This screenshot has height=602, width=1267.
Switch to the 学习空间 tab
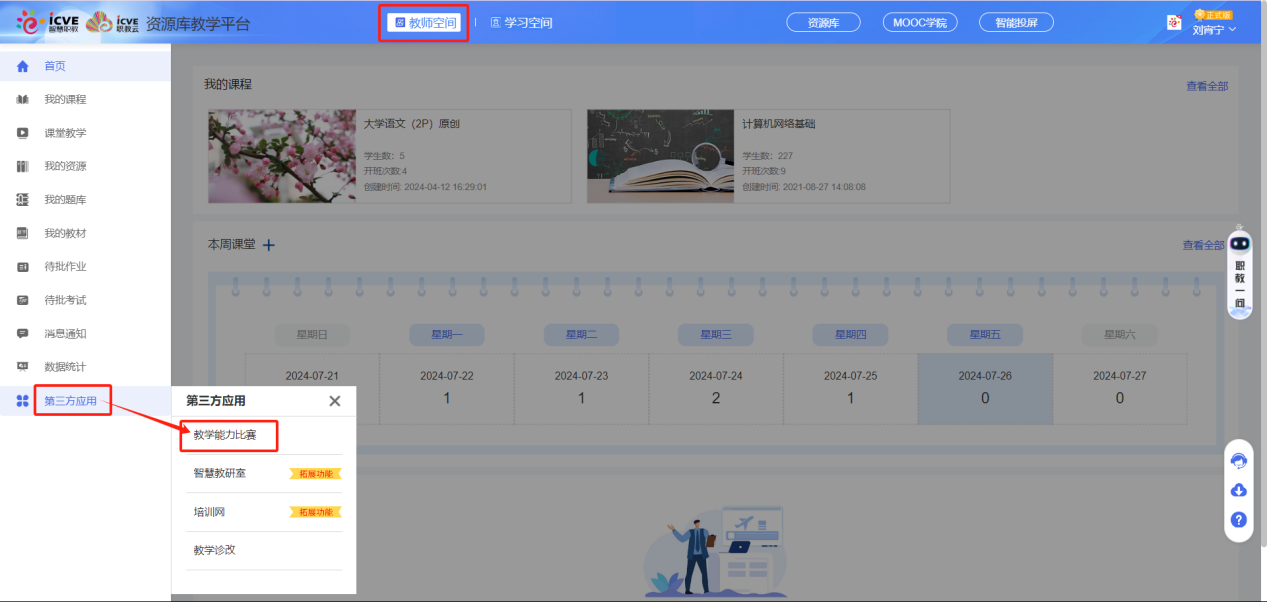click(521, 23)
